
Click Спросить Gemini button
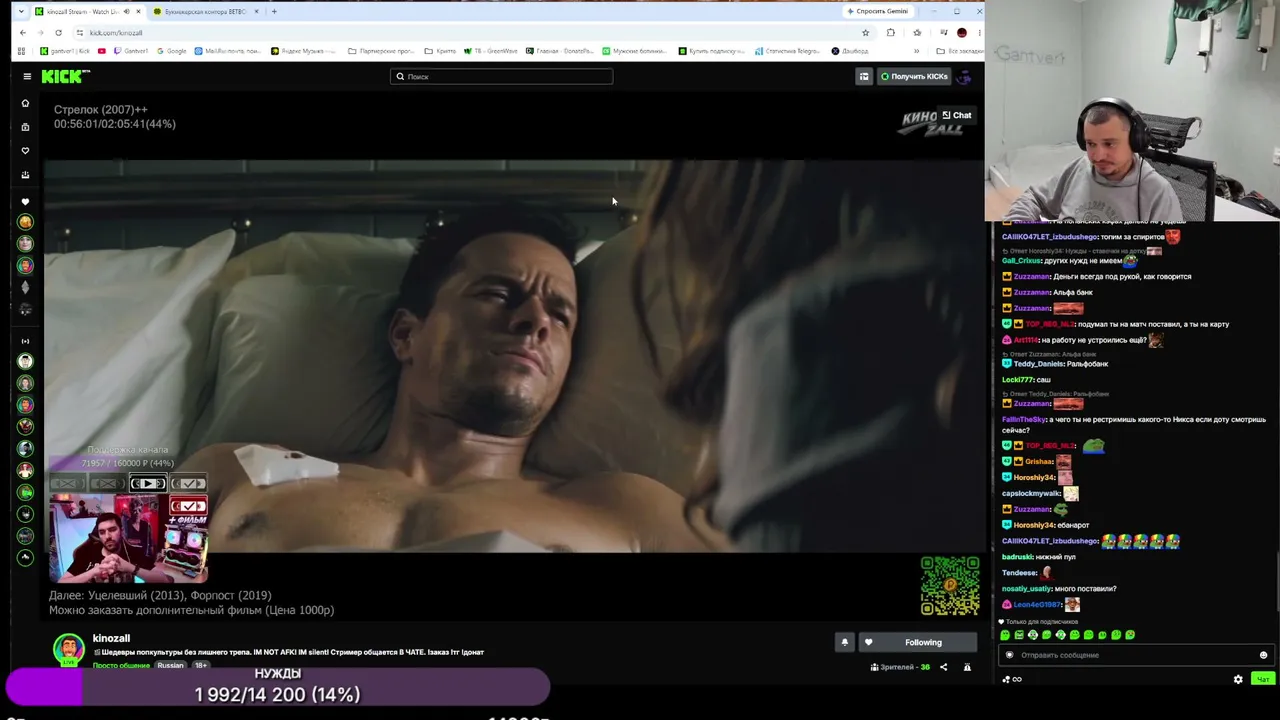tap(878, 11)
